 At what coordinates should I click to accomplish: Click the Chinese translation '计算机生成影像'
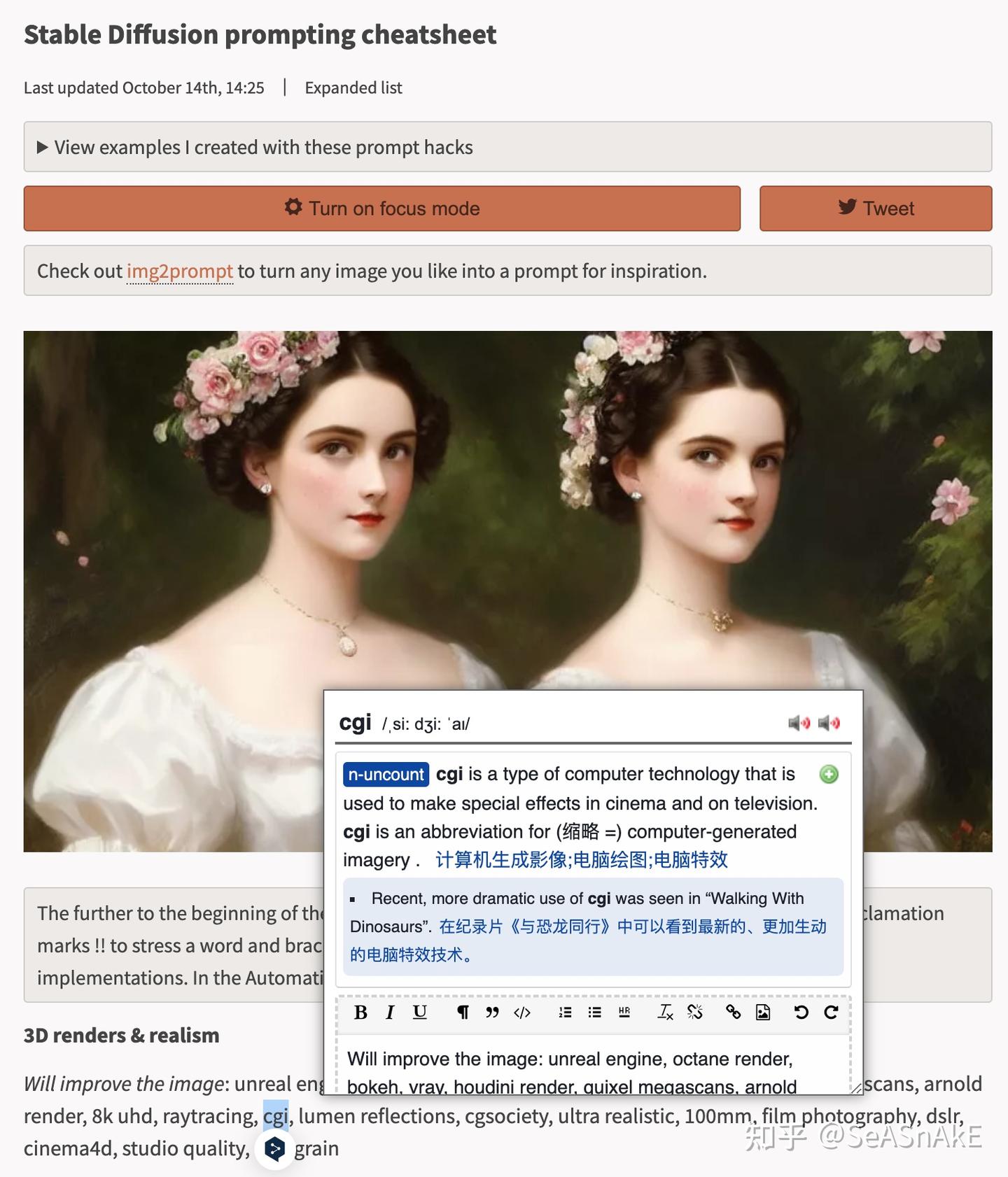point(501,859)
